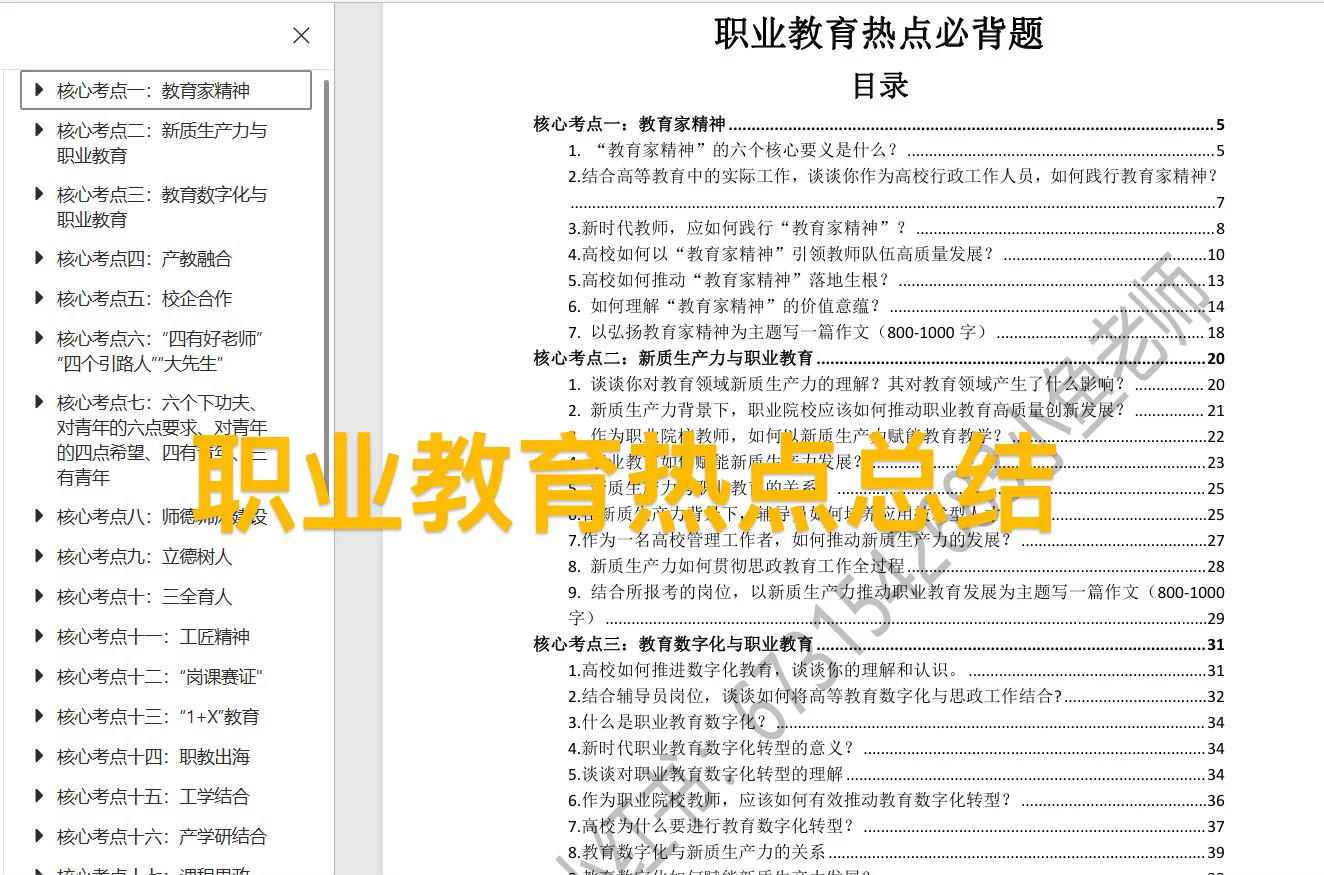Expand 核心考点十一：工匠精神 bookmark arrow
Image resolution: width=1324 pixels, height=875 pixels.
tap(39, 636)
